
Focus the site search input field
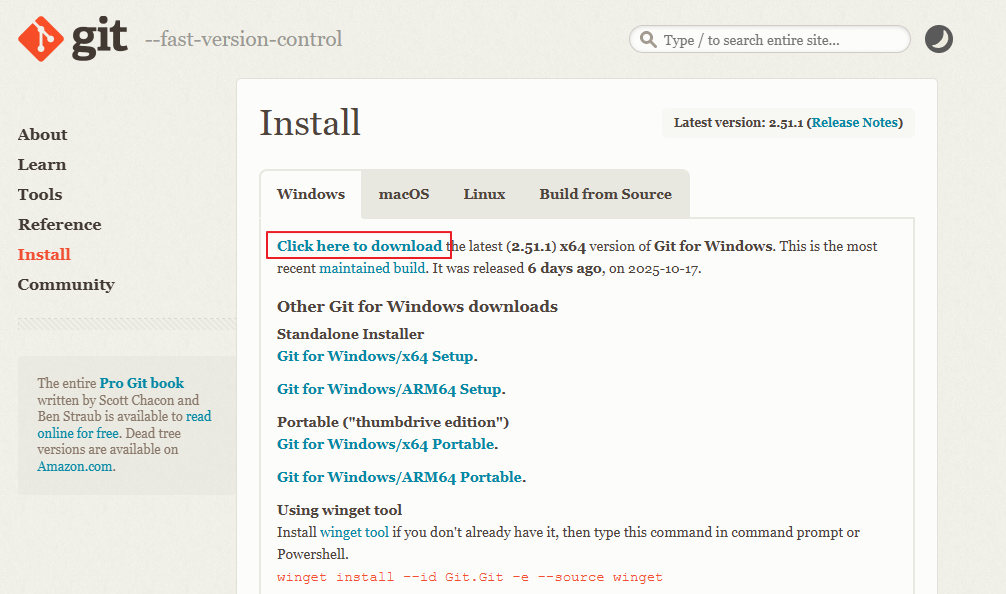[770, 40]
